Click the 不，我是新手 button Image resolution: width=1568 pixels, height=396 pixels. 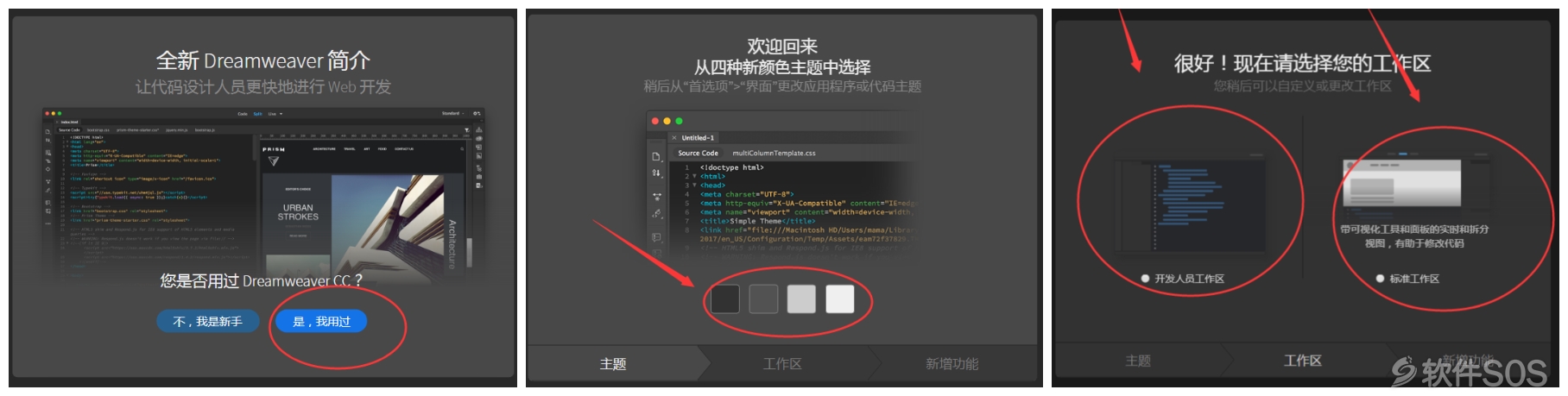[x=207, y=321]
